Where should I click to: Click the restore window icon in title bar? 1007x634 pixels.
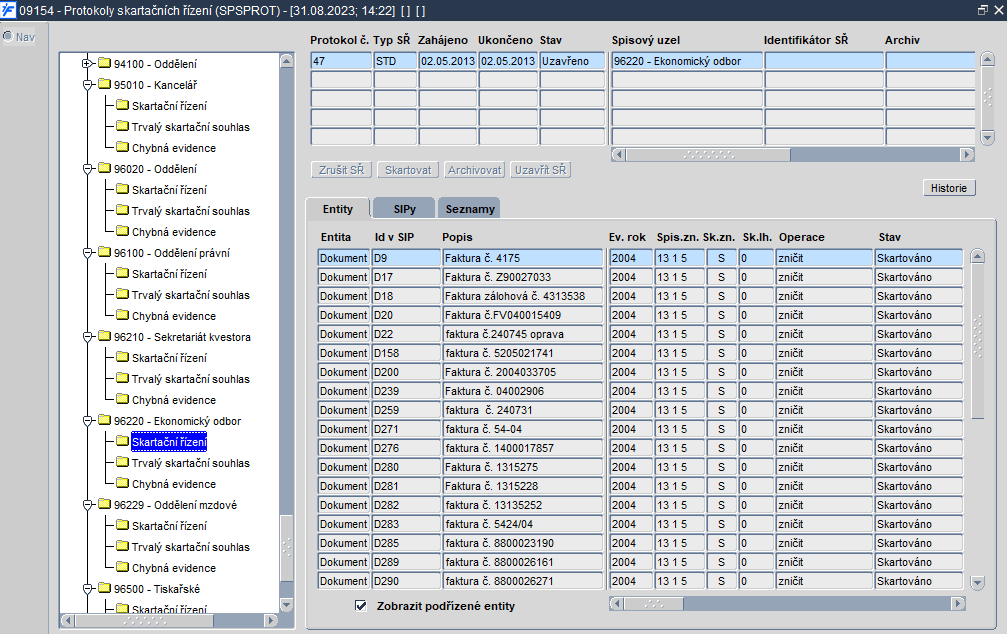tap(983, 10)
